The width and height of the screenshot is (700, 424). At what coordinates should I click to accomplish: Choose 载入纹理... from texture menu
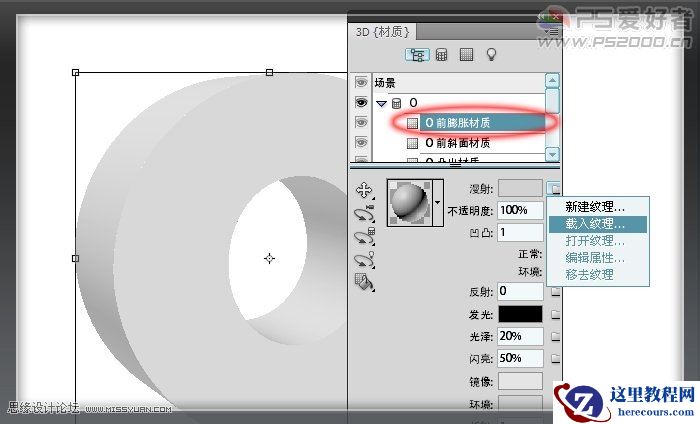[597, 224]
